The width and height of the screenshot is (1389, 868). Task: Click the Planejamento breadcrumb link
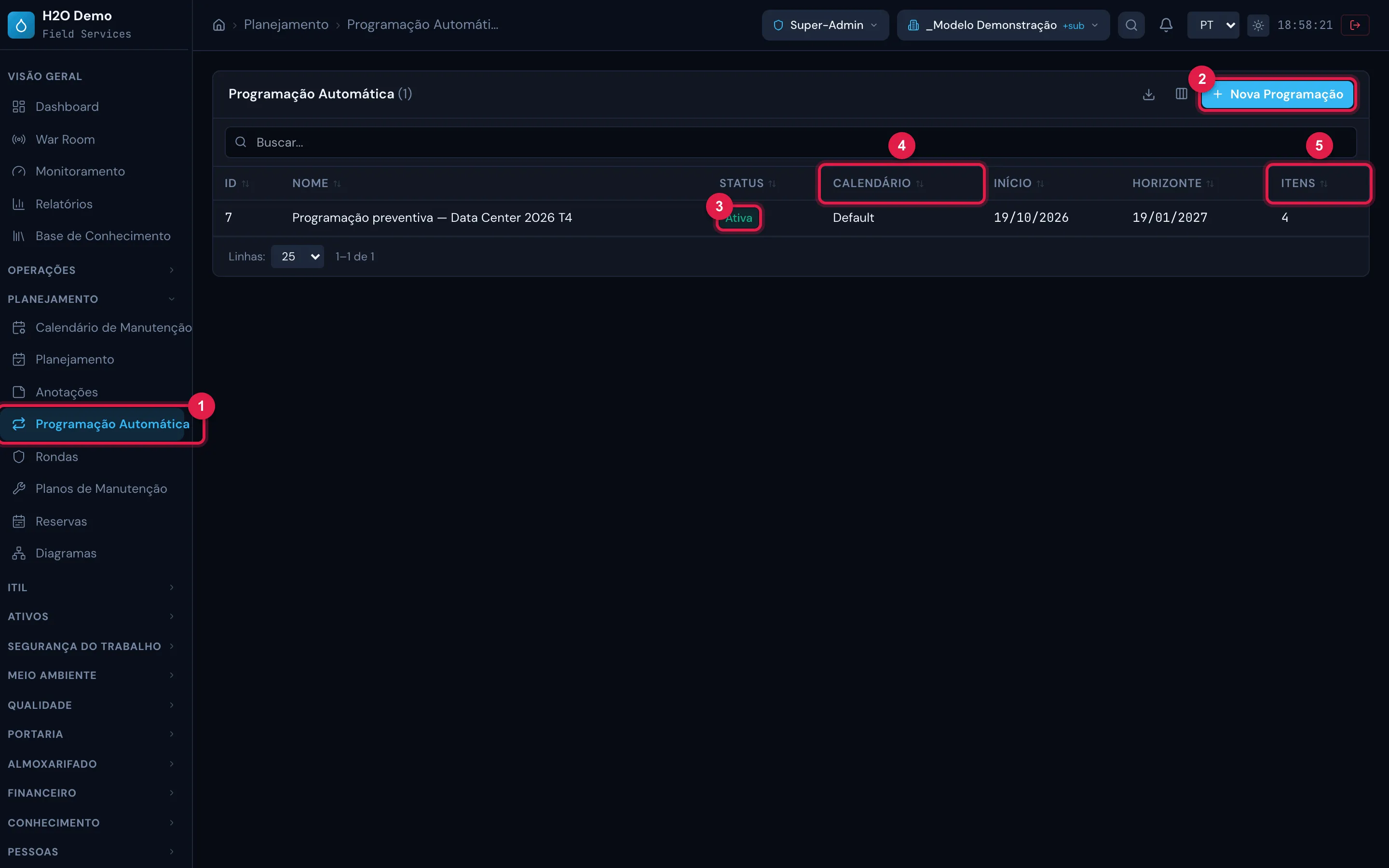click(x=286, y=25)
